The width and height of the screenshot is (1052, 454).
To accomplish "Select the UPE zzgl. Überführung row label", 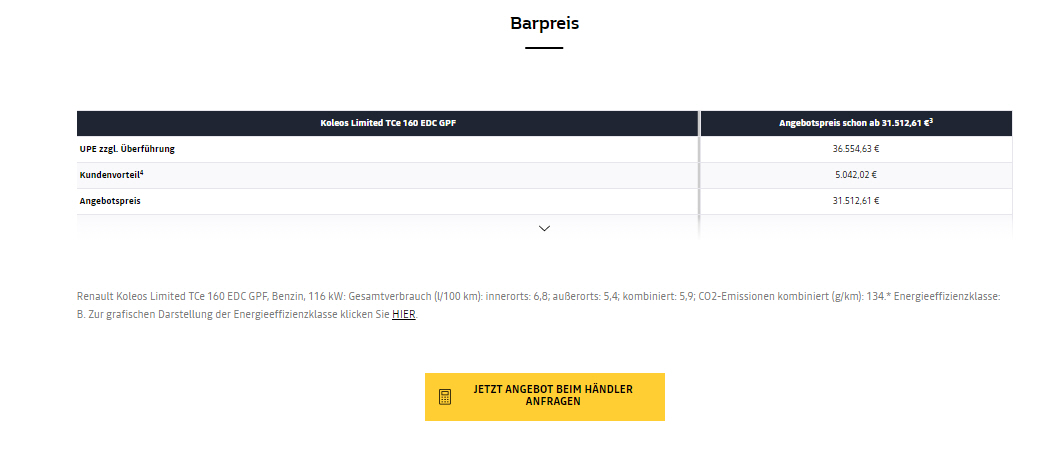I will click(x=127, y=149).
